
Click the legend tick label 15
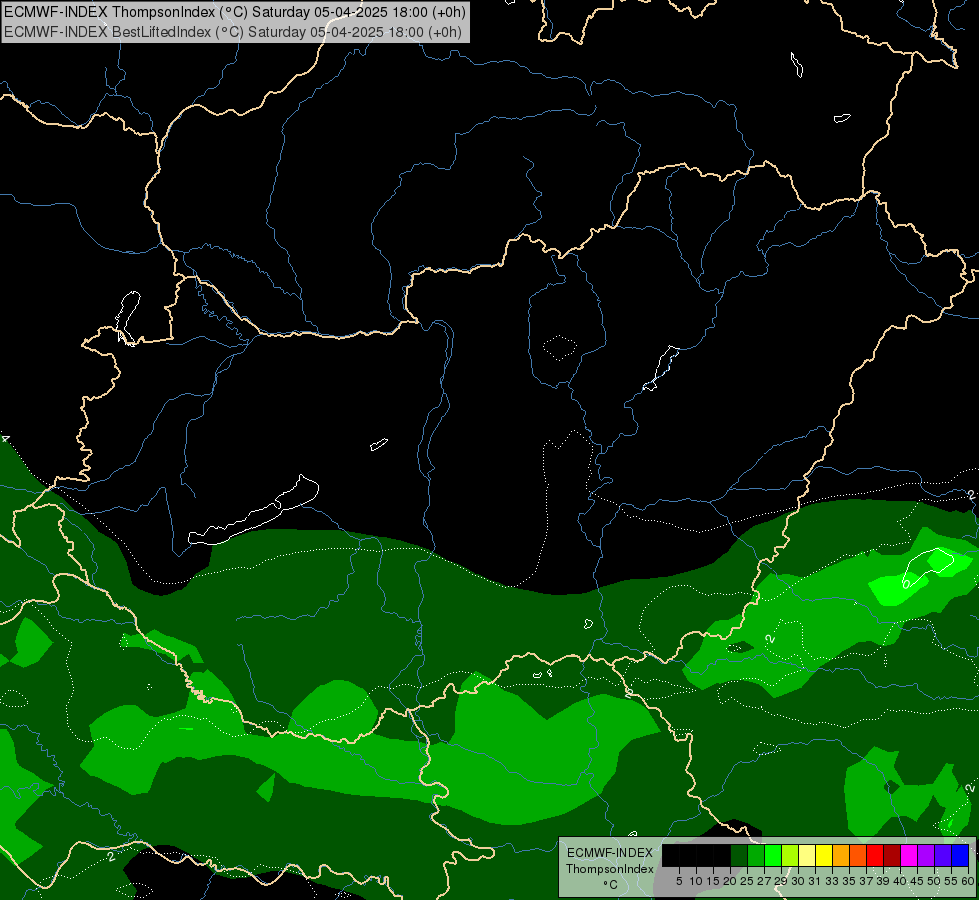(713, 881)
